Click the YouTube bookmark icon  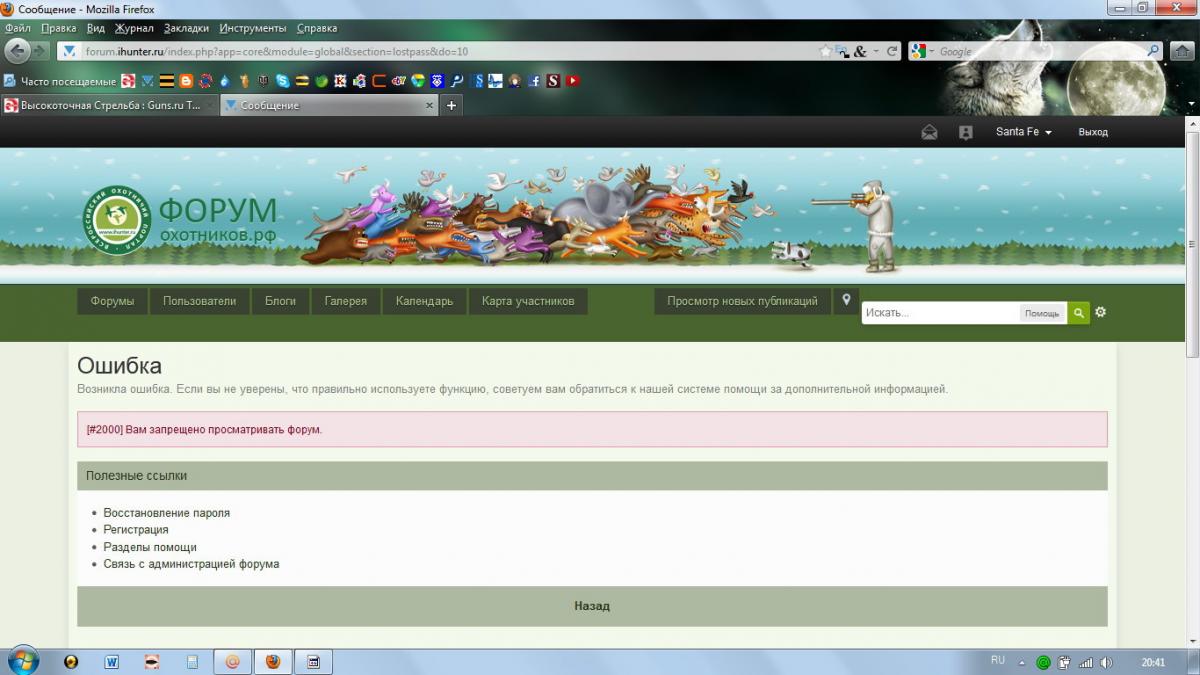(572, 81)
